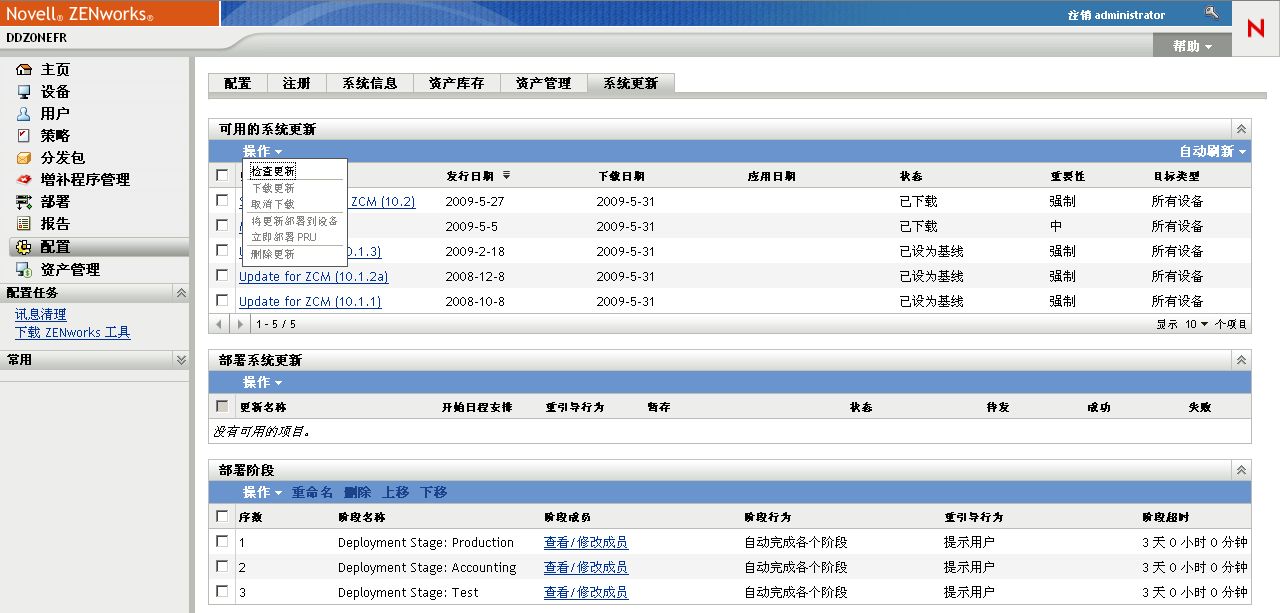Image resolution: width=1280 pixels, height=613 pixels.
Task: Open the 分发包 bundles box icon
Action: pos(24,158)
